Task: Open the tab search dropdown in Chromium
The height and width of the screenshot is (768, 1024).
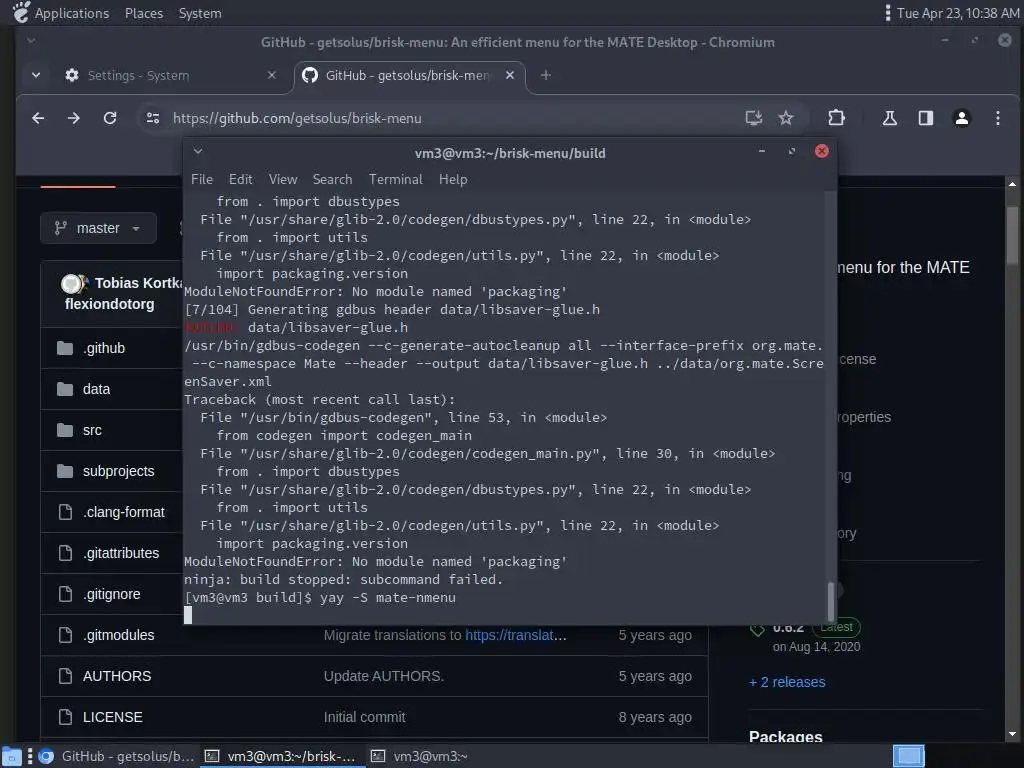Action: [x=36, y=75]
